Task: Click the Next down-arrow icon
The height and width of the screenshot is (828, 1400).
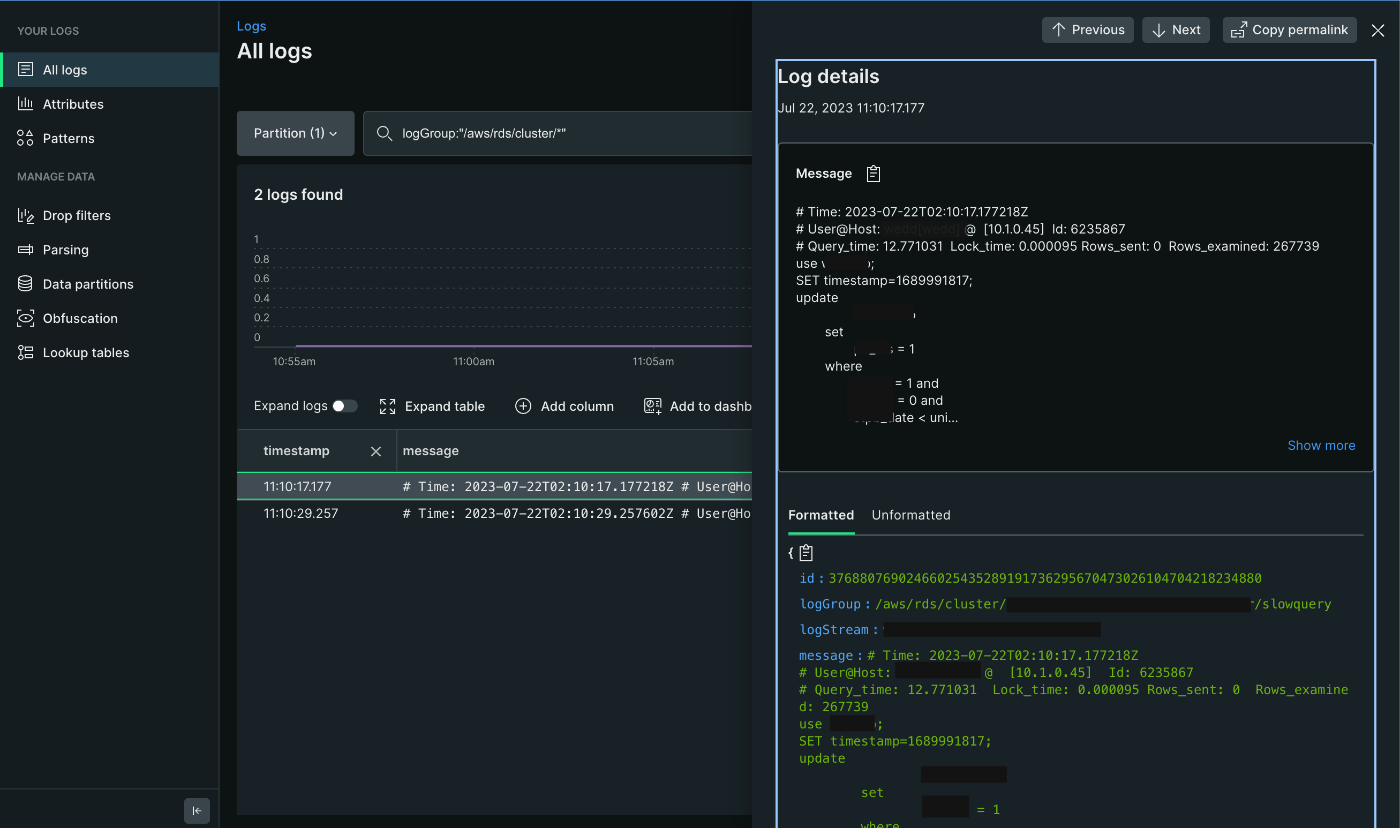Action: pyautogui.click(x=1159, y=30)
